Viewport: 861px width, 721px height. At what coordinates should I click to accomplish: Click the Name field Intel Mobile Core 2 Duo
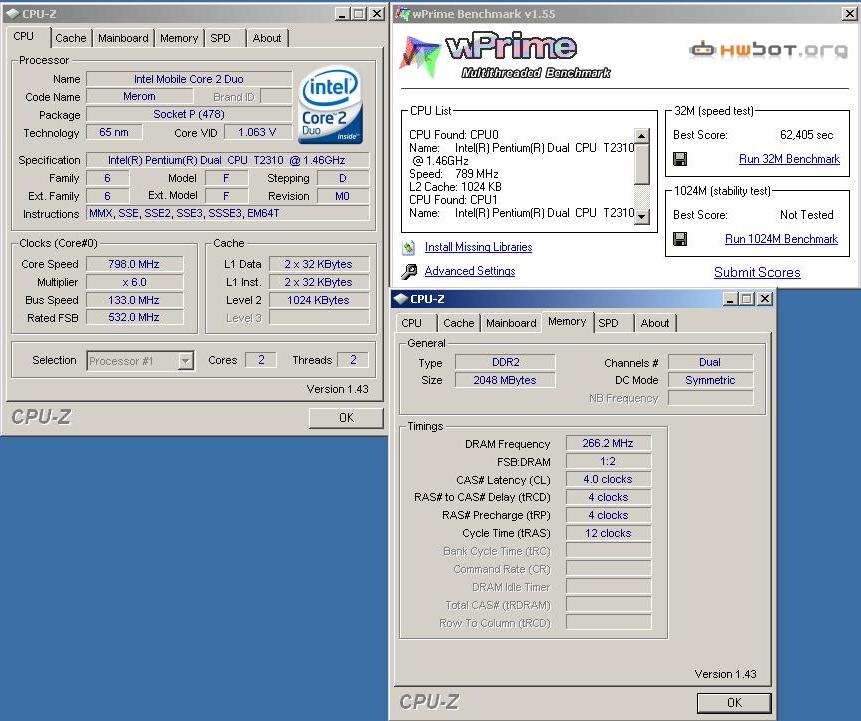(189, 79)
